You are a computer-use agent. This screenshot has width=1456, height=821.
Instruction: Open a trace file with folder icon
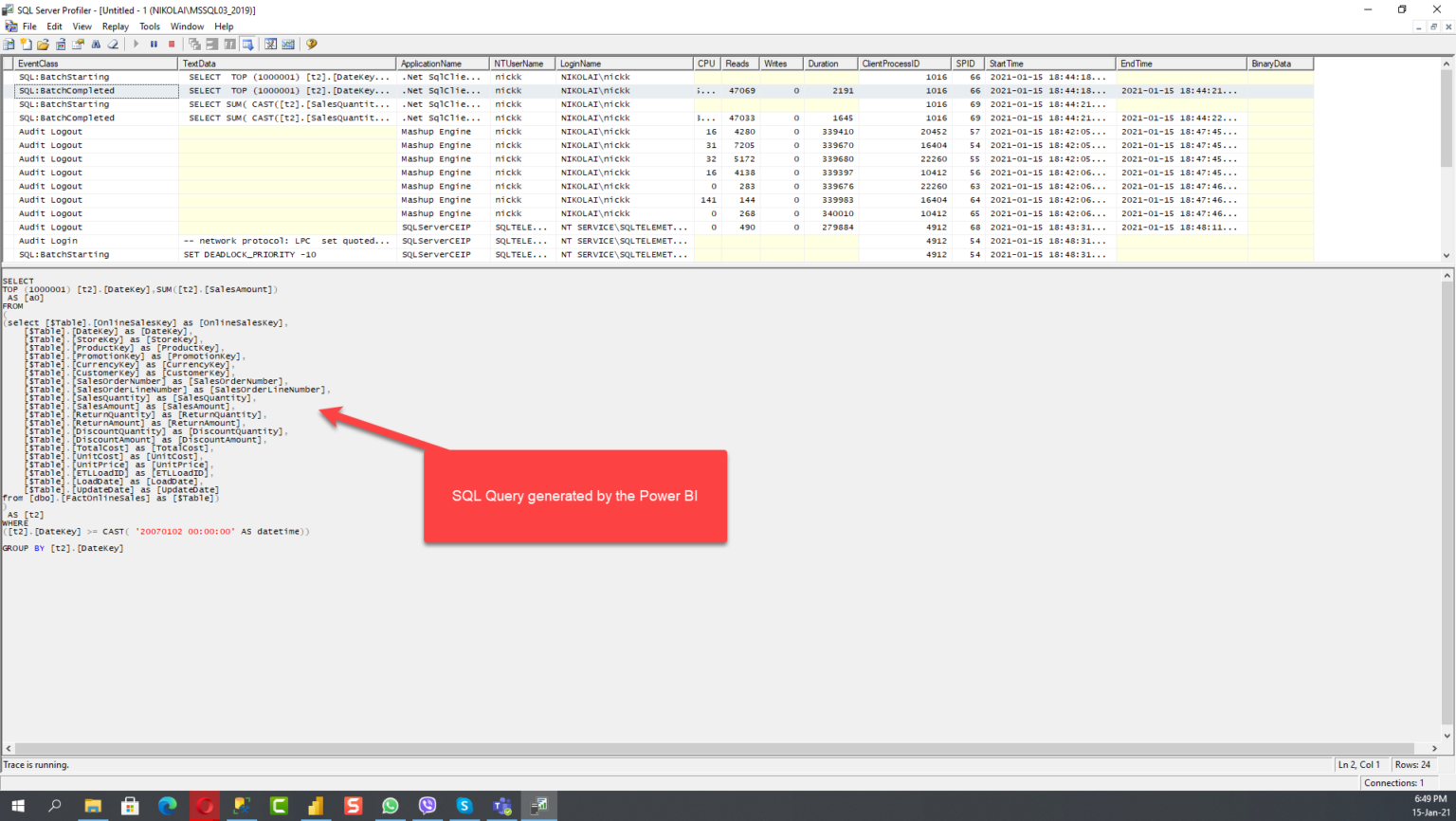(43, 45)
